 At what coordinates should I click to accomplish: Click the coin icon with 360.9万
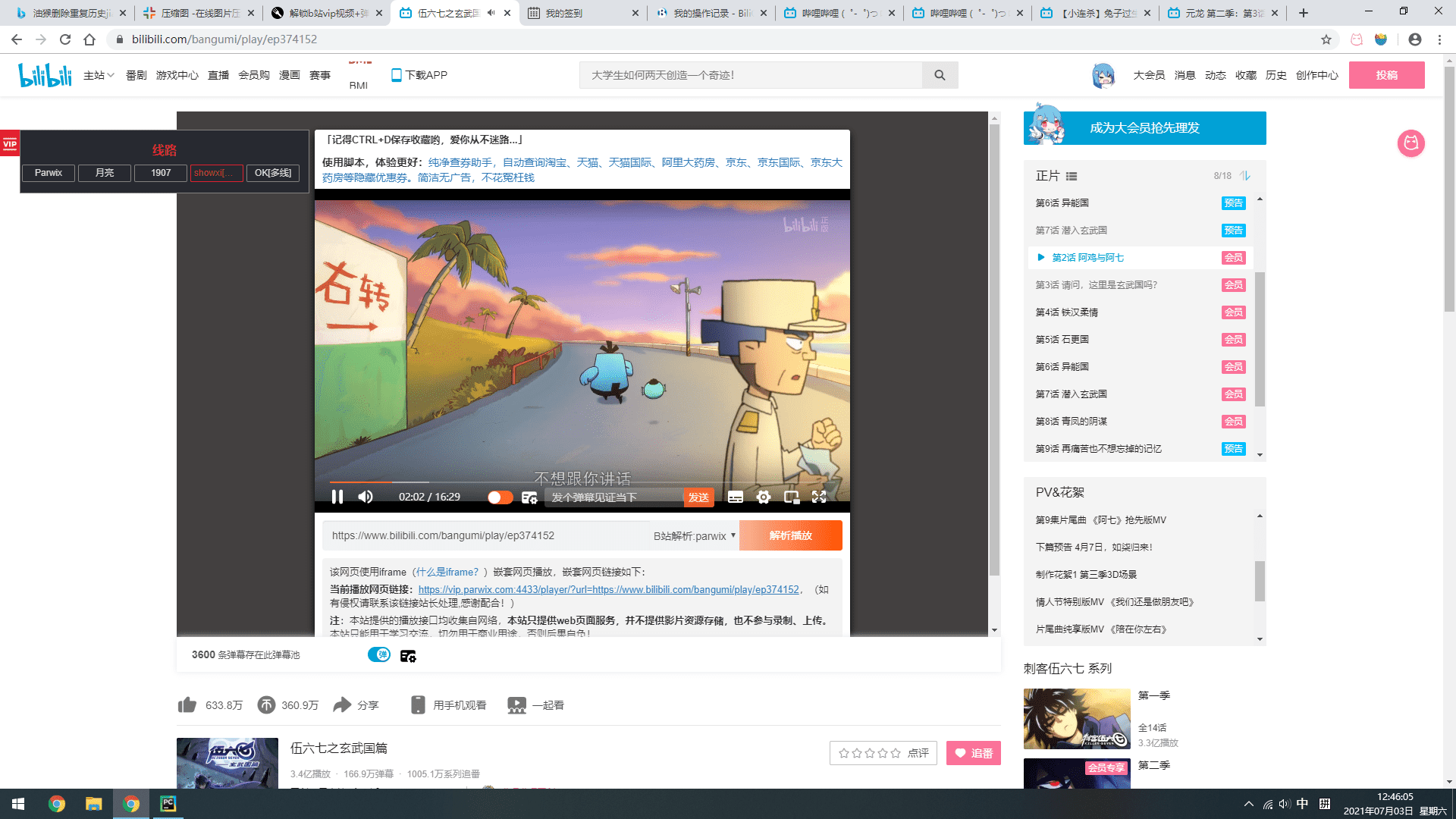pyautogui.click(x=266, y=705)
